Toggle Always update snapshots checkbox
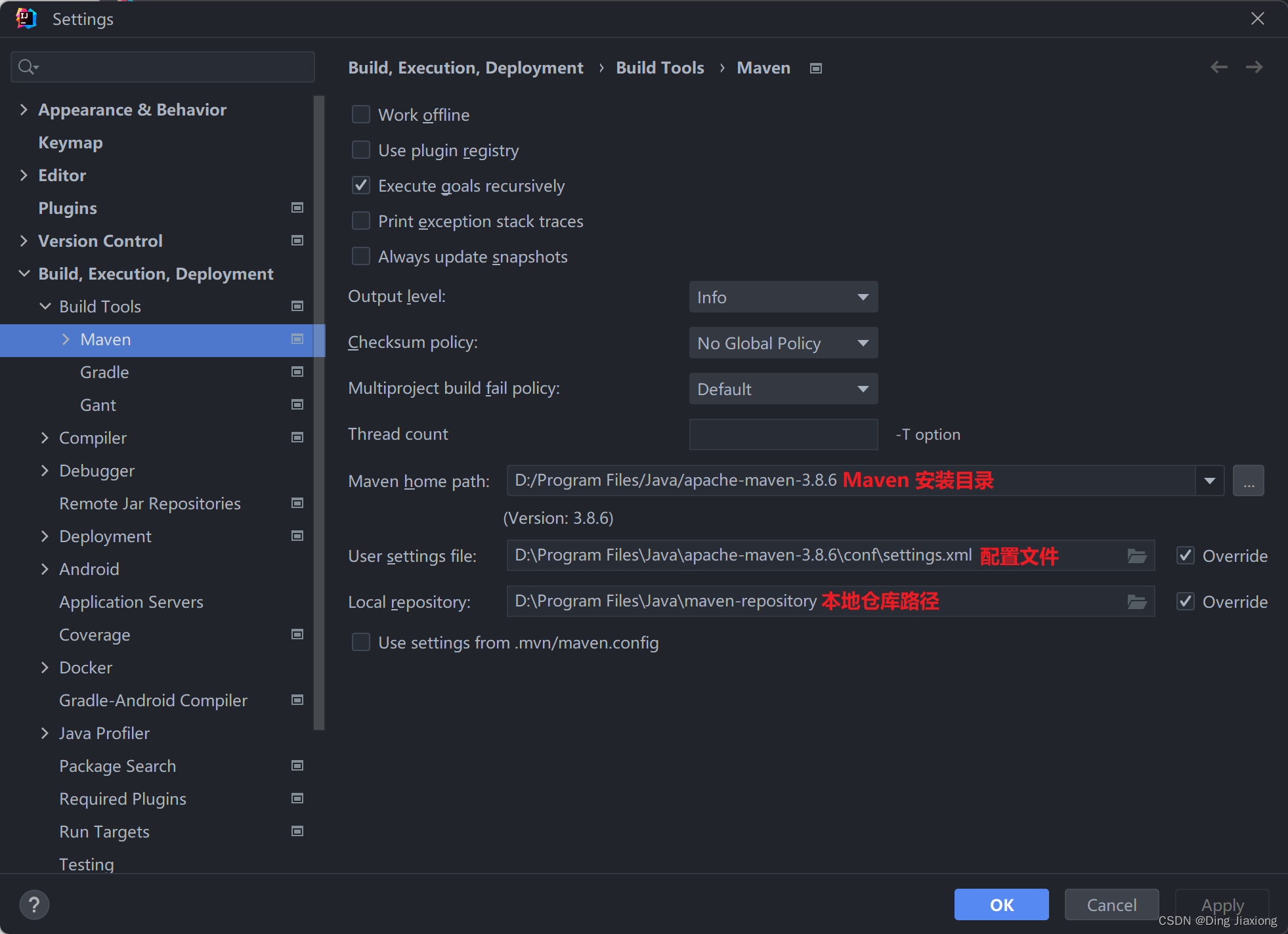Screen dimensions: 1288x934 362,257
